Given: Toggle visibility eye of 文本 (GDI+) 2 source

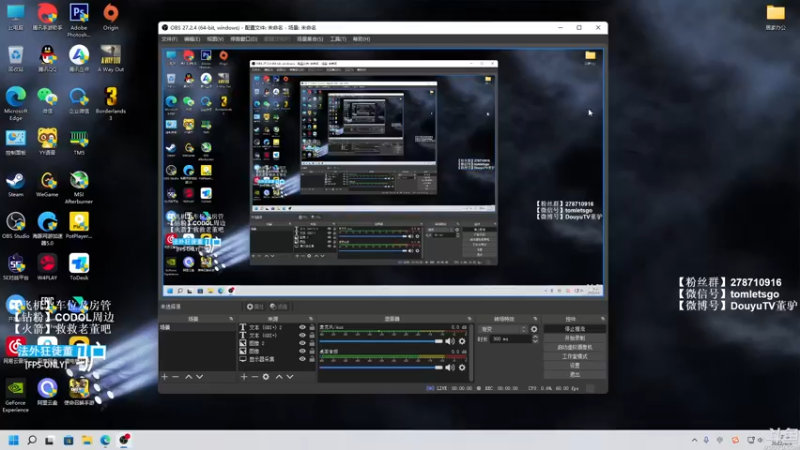Looking at the screenshot, I should click(302, 328).
